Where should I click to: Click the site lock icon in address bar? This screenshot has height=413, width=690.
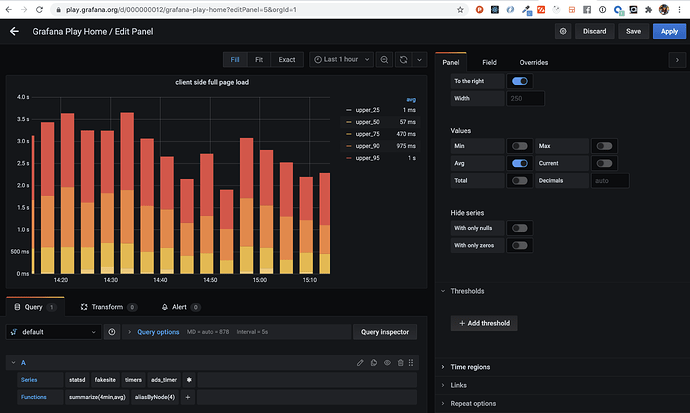coord(59,10)
